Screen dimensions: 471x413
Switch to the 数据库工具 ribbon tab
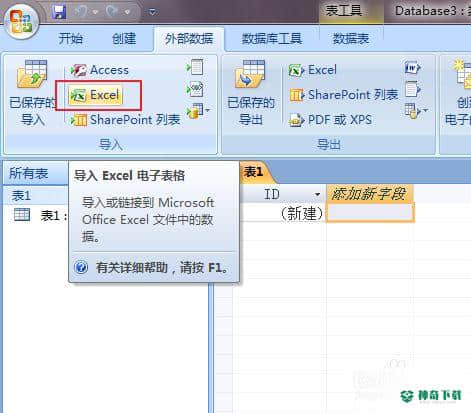pyautogui.click(x=272, y=39)
